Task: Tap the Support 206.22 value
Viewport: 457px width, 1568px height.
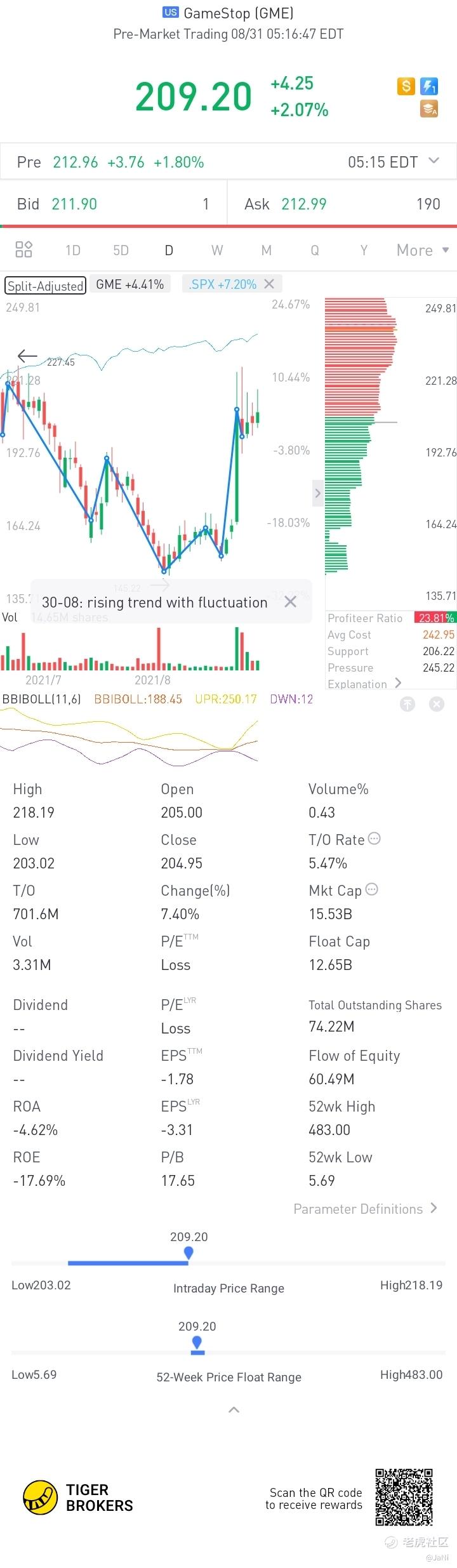Action: [x=439, y=651]
